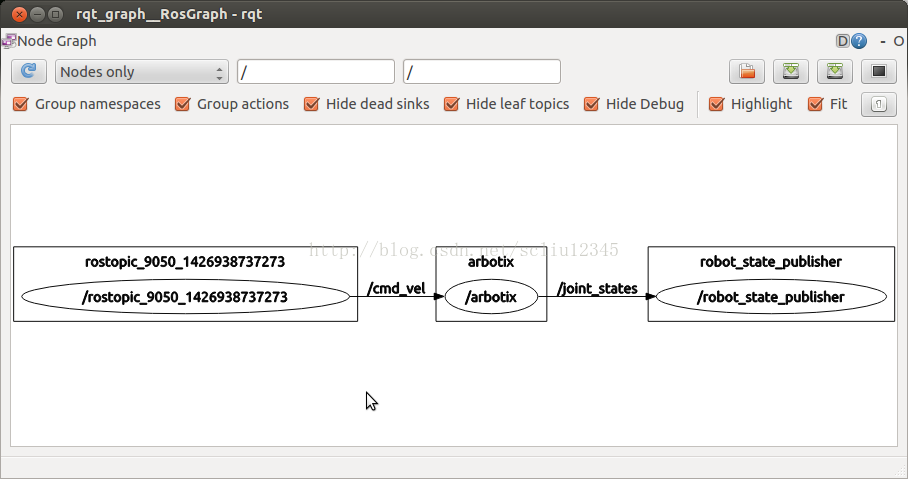Save graph as DOT file
Viewport: 908px width, 479px height.
pyautogui.click(x=790, y=71)
